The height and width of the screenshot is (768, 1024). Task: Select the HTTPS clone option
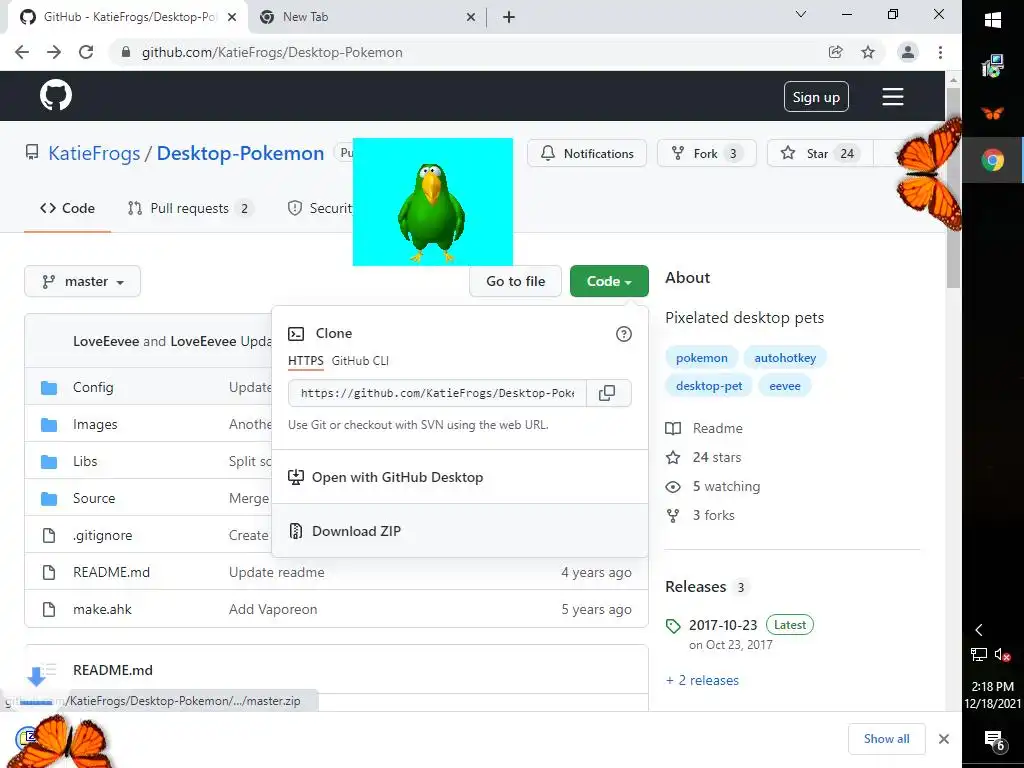point(306,360)
